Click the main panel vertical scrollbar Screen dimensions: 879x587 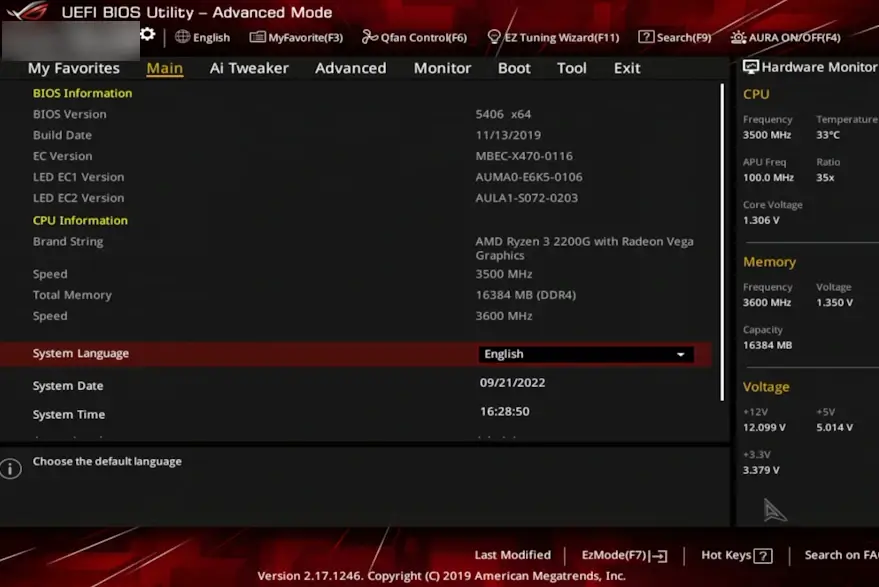(722, 242)
